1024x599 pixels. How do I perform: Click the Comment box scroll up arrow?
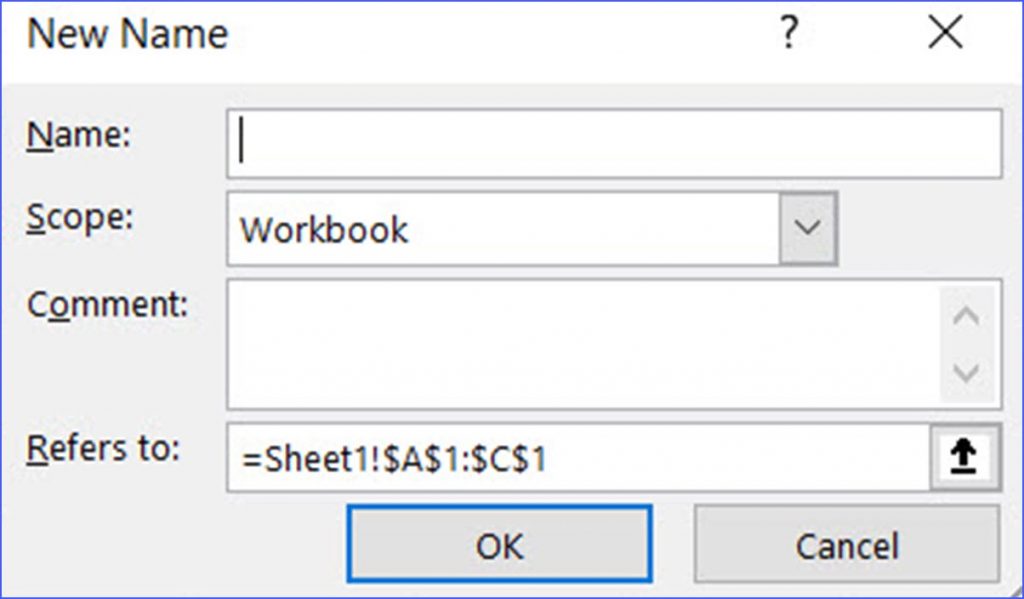point(967,317)
